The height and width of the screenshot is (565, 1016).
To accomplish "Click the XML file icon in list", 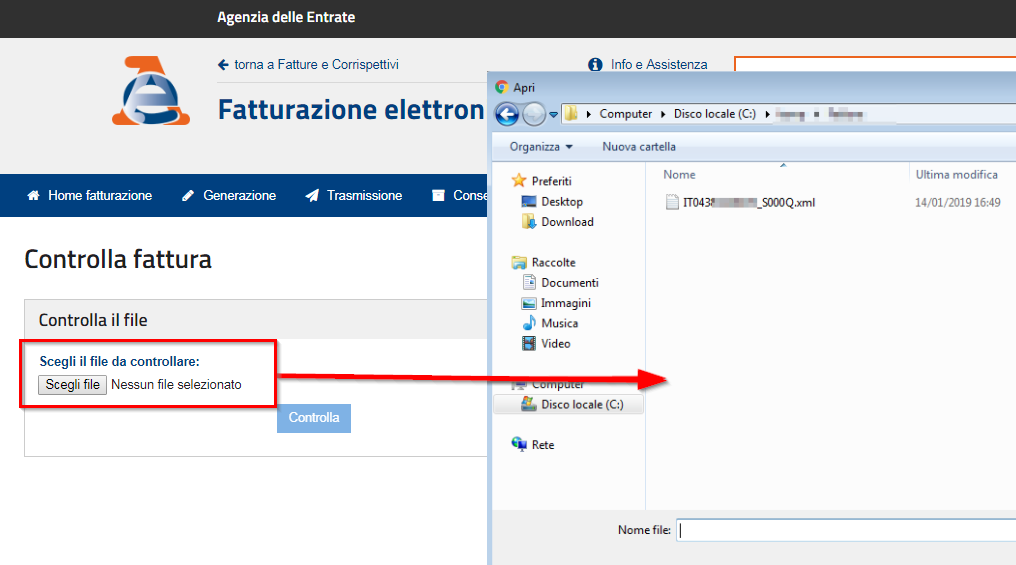I will (x=672, y=202).
